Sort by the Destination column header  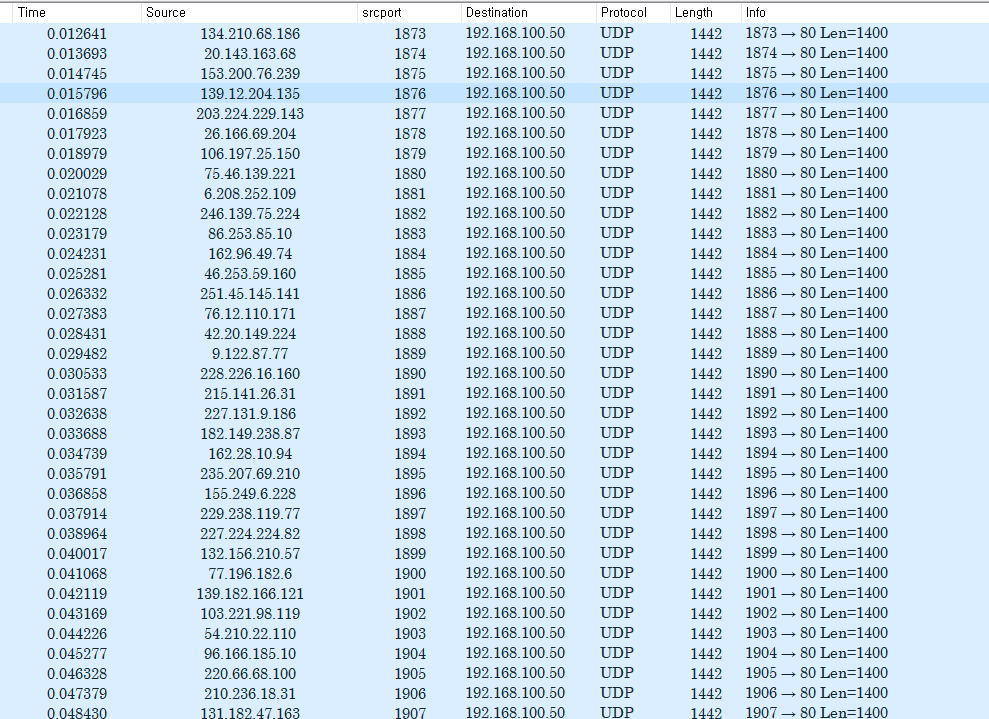[x=529, y=13]
